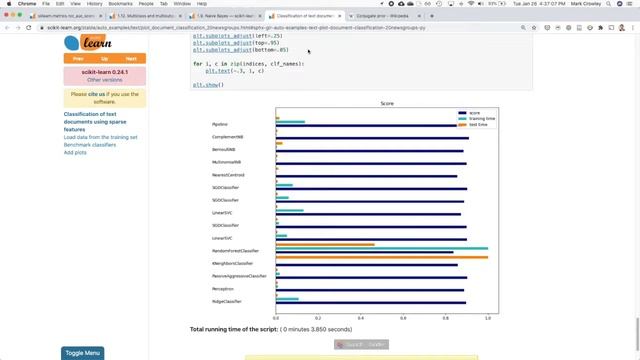Image resolution: width=640 pixels, height=360 pixels.
Task: Close the Conjugate prior Wikipedia tab
Action: (x=419, y=16)
